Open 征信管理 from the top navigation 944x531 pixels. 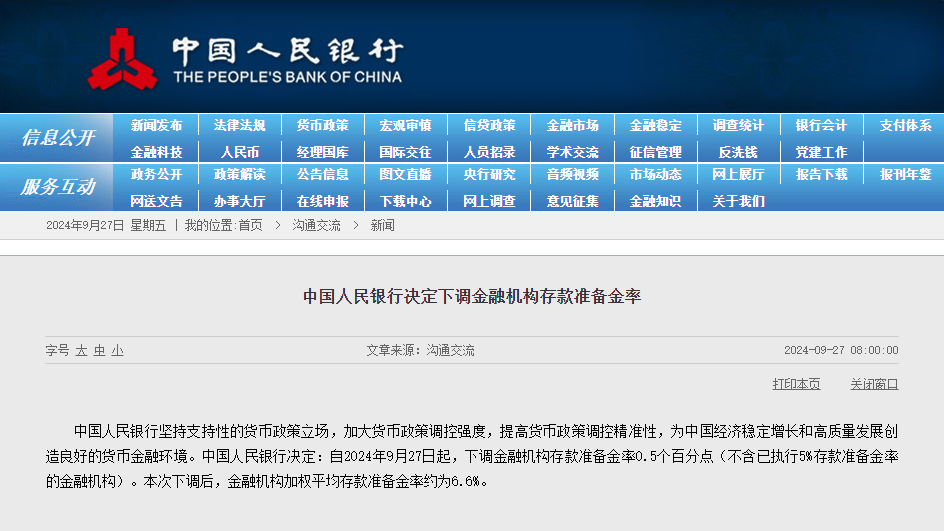pyautogui.click(x=655, y=152)
